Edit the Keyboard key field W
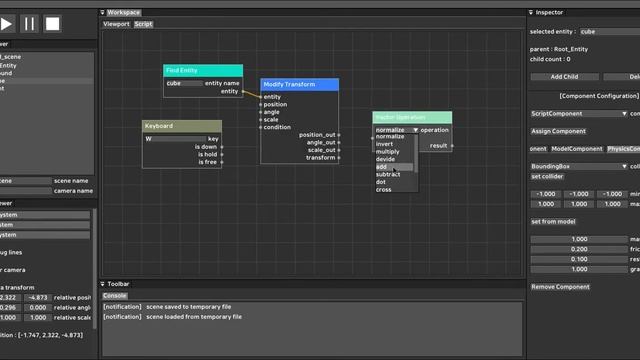The height and width of the screenshot is (360, 640). pyautogui.click(x=176, y=139)
